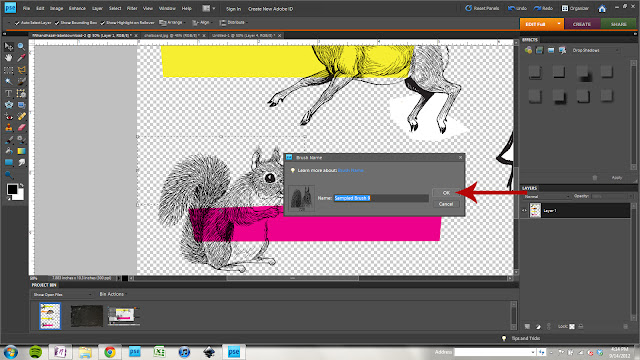This screenshot has height=360, width=640.
Task: Open the Align dropdown
Action: point(202,22)
